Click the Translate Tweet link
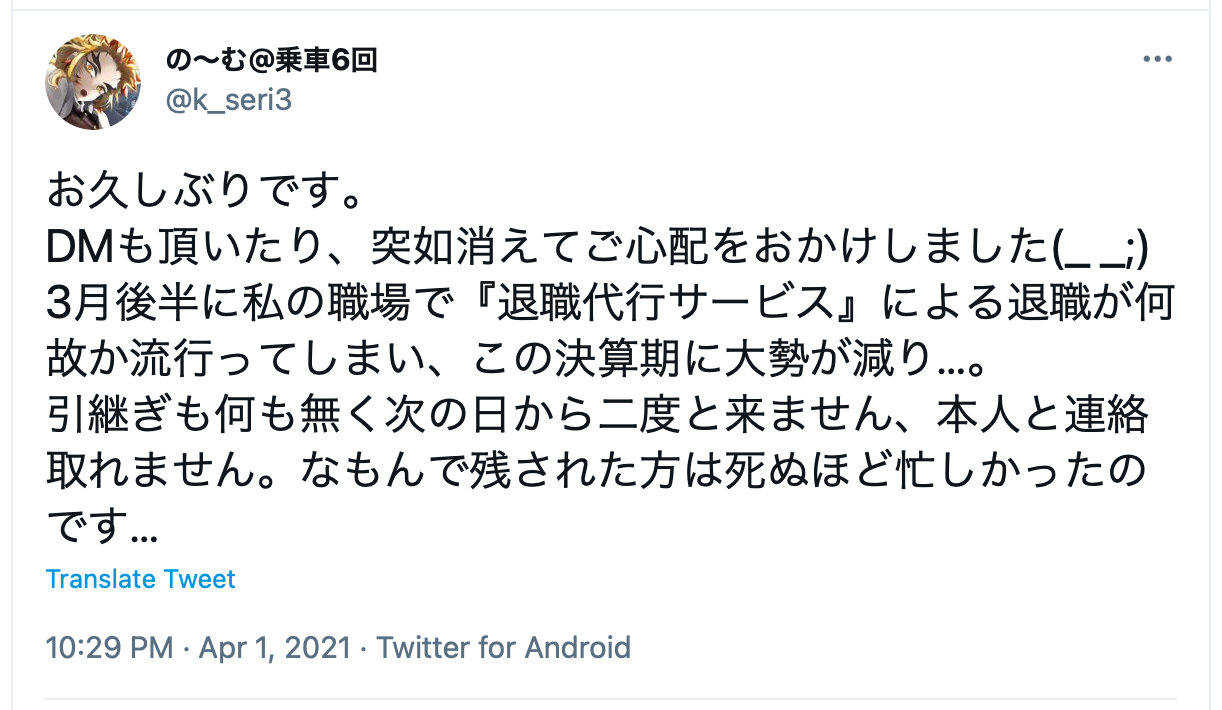This screenshot has height=710, width=1222. 141,579
